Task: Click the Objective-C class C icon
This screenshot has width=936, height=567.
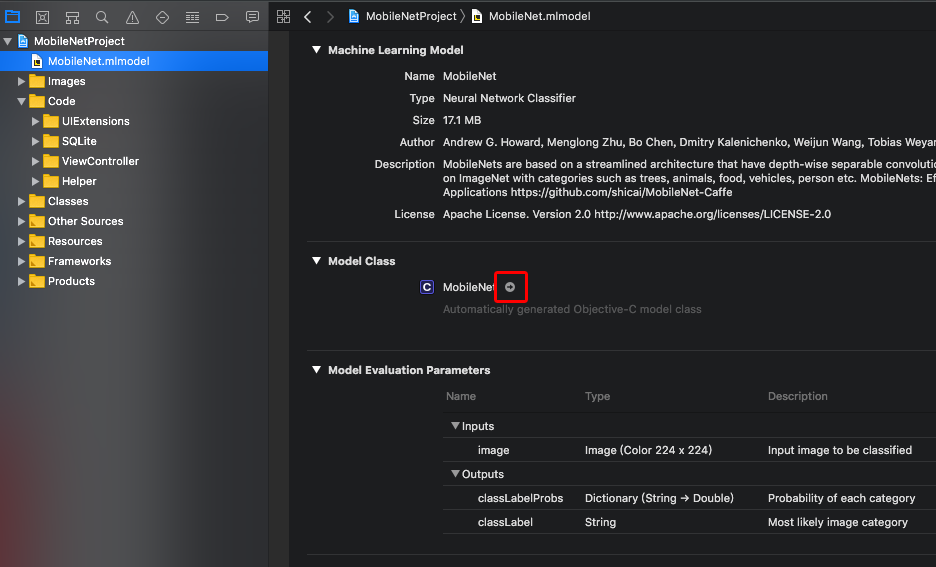Action: tap(427, 287)
